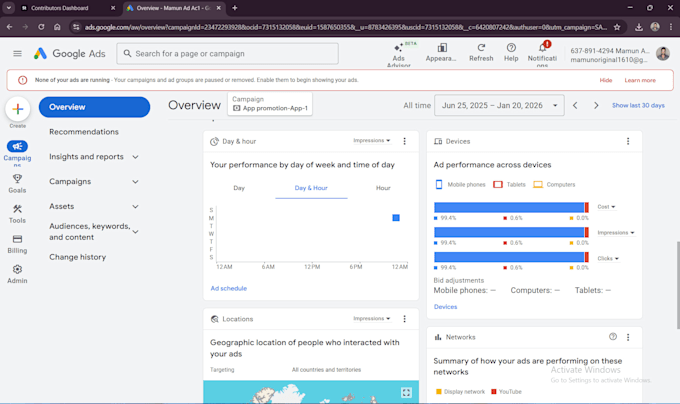Click the blue Monday heatmap cell
680x404 pixels.
pos(396,218)
